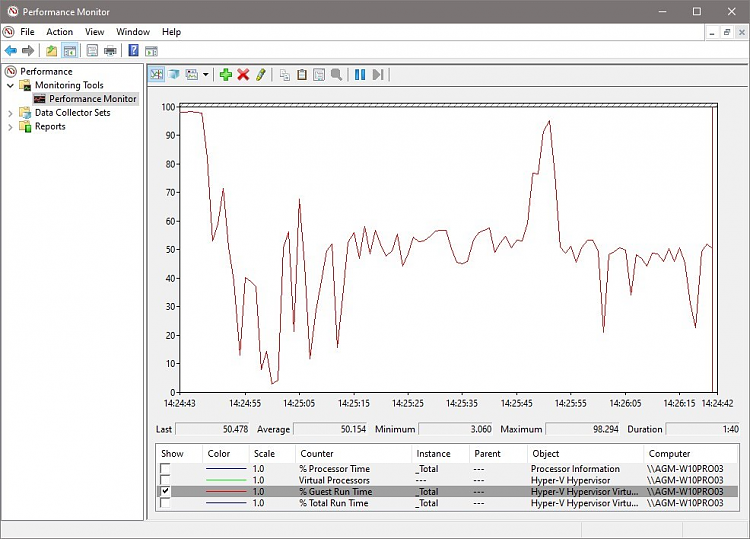Click red % Guest Run Time color line
The image size is (750, 539).
click(226, 492)
